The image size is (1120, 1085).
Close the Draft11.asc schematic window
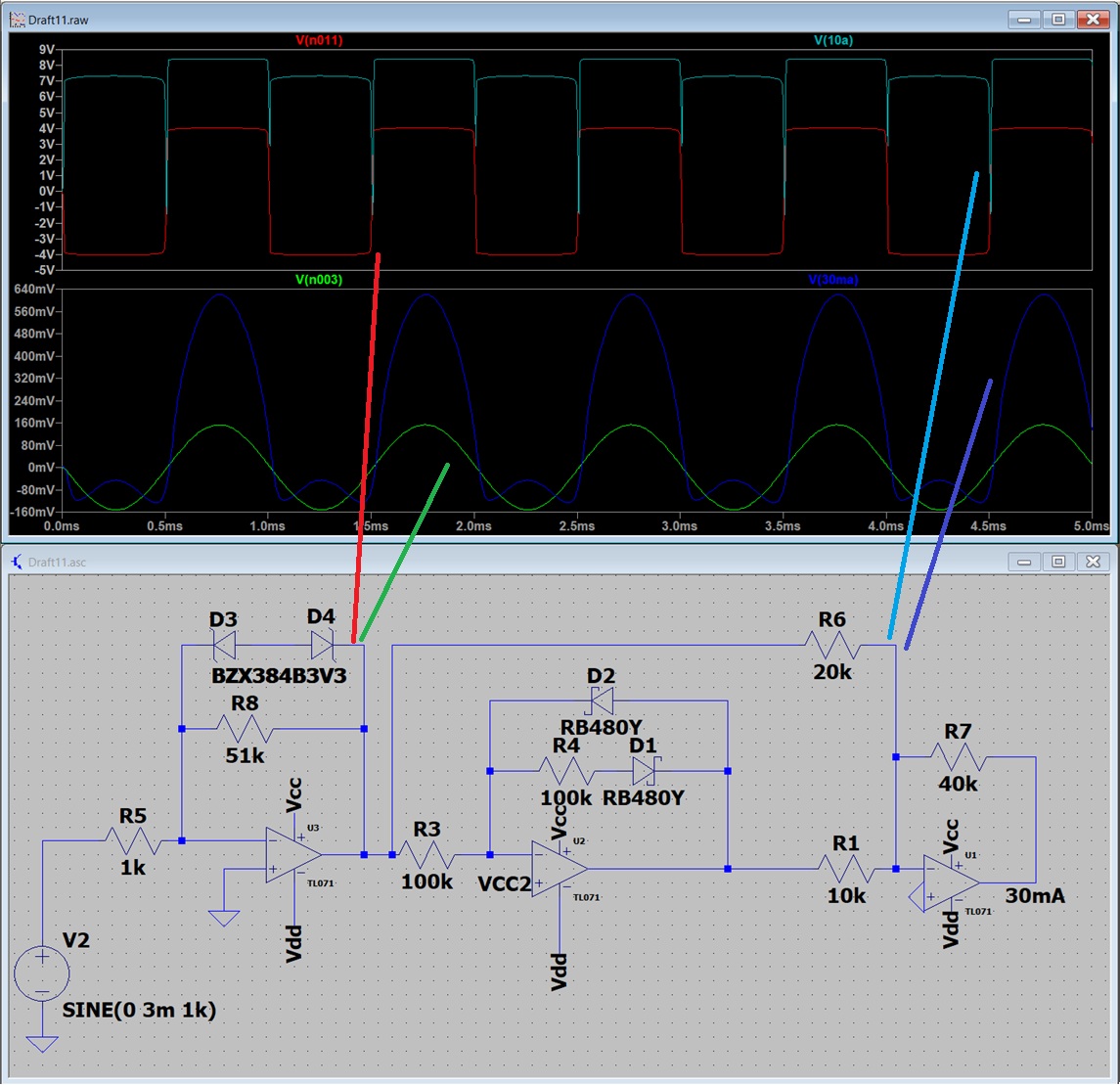click(1092, 562)
